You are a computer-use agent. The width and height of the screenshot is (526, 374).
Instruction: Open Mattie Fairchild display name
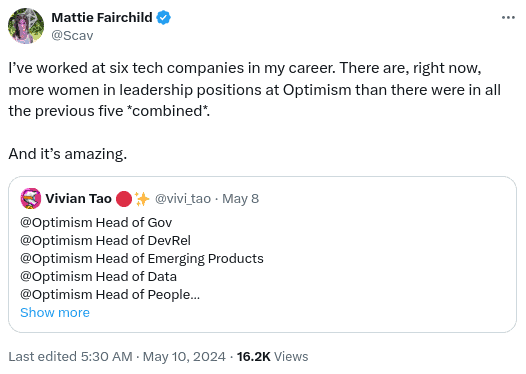coord(102,17)
